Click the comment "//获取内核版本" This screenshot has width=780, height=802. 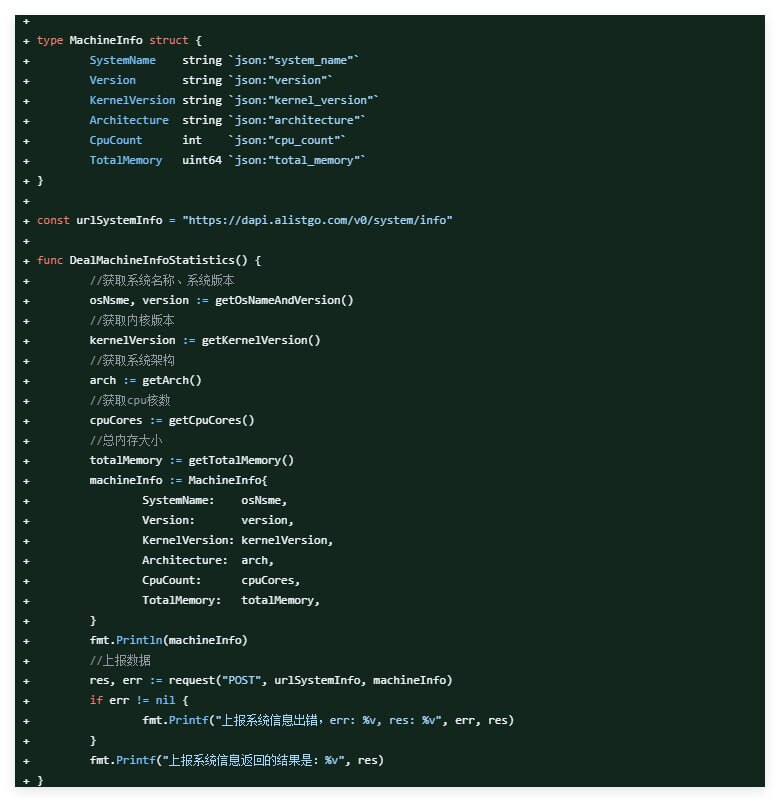132,320
